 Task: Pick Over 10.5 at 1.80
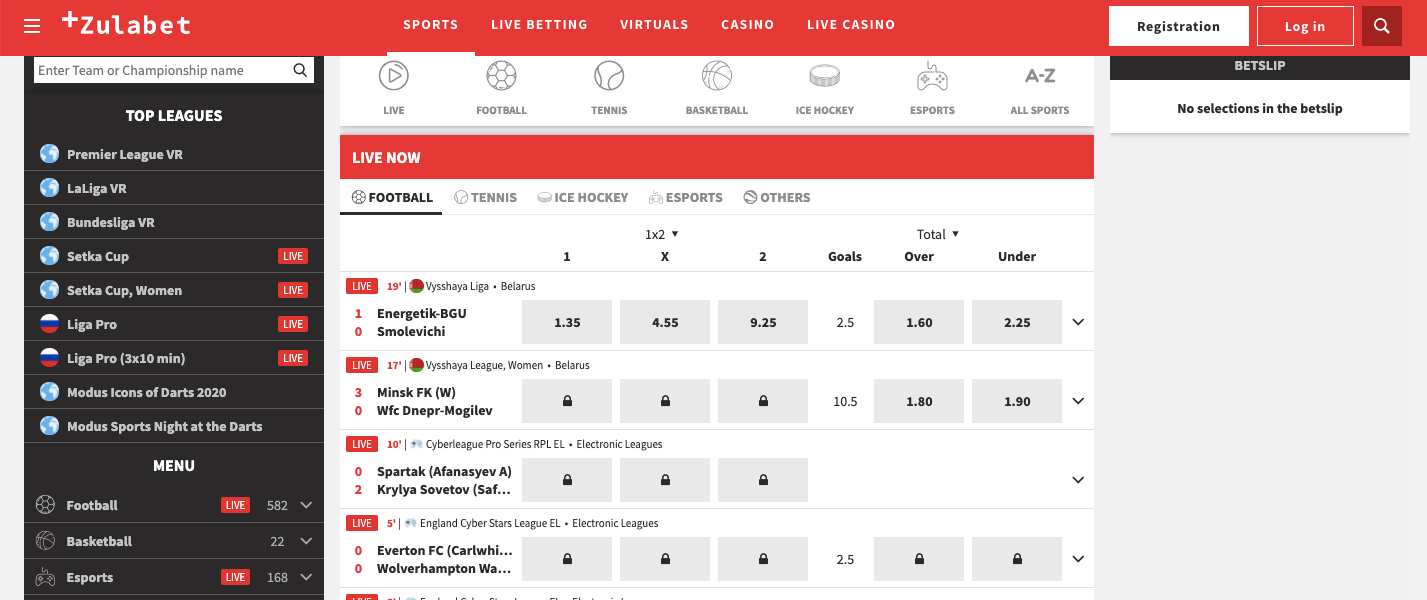[x=919, y=401]
